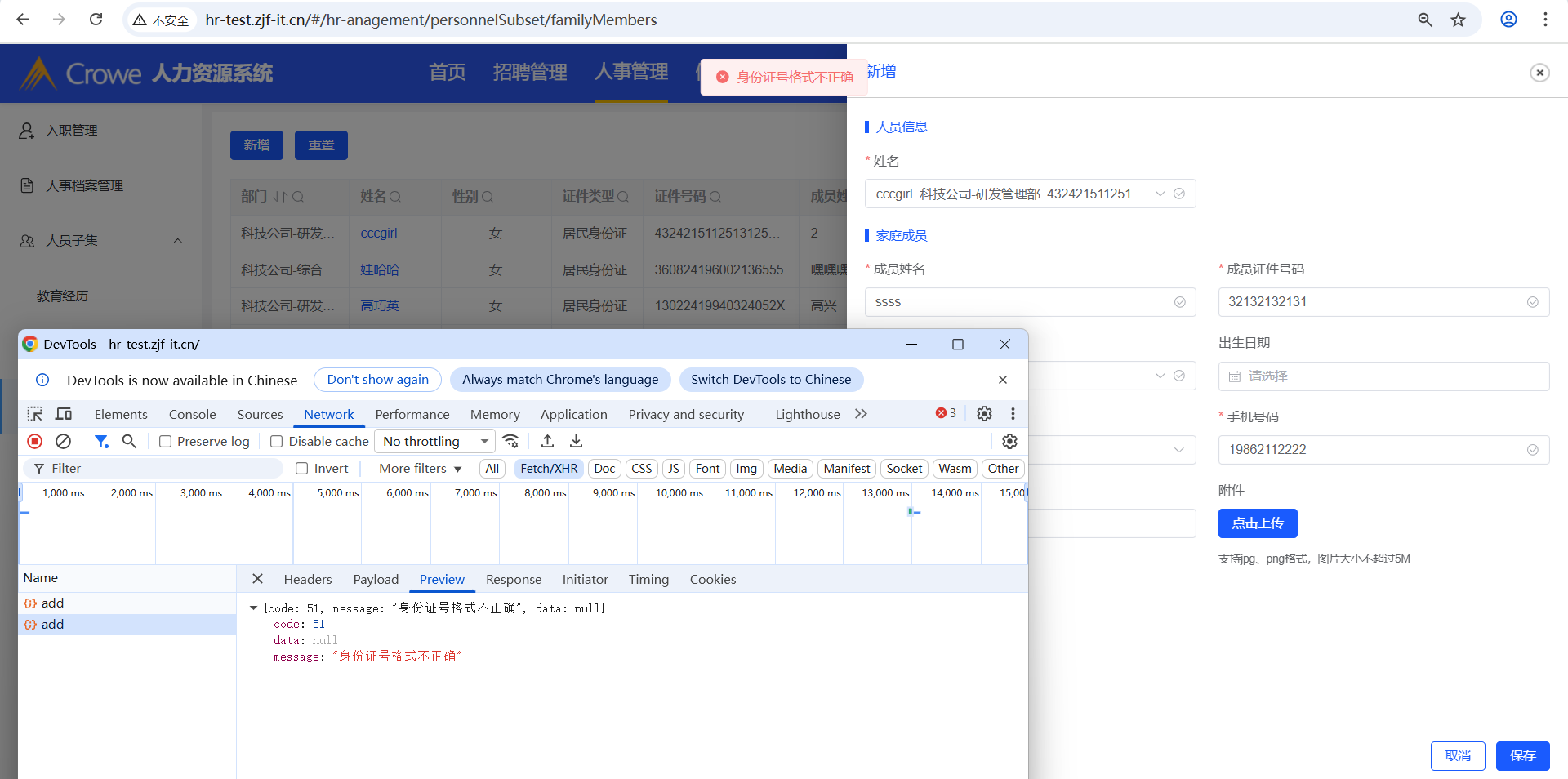Image resolution: width=1568 pixels, height=779 pixels.
Task: Enable the Preserve log checkbox
Action: tap(166, 442)
